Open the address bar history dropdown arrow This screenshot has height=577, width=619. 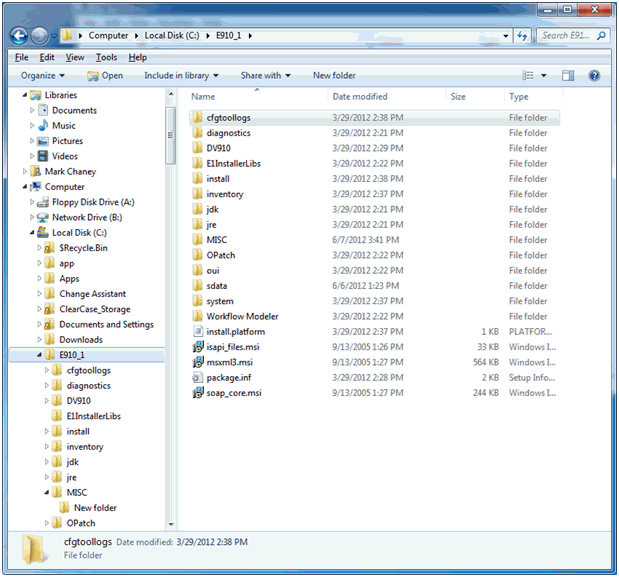[506, 36]
